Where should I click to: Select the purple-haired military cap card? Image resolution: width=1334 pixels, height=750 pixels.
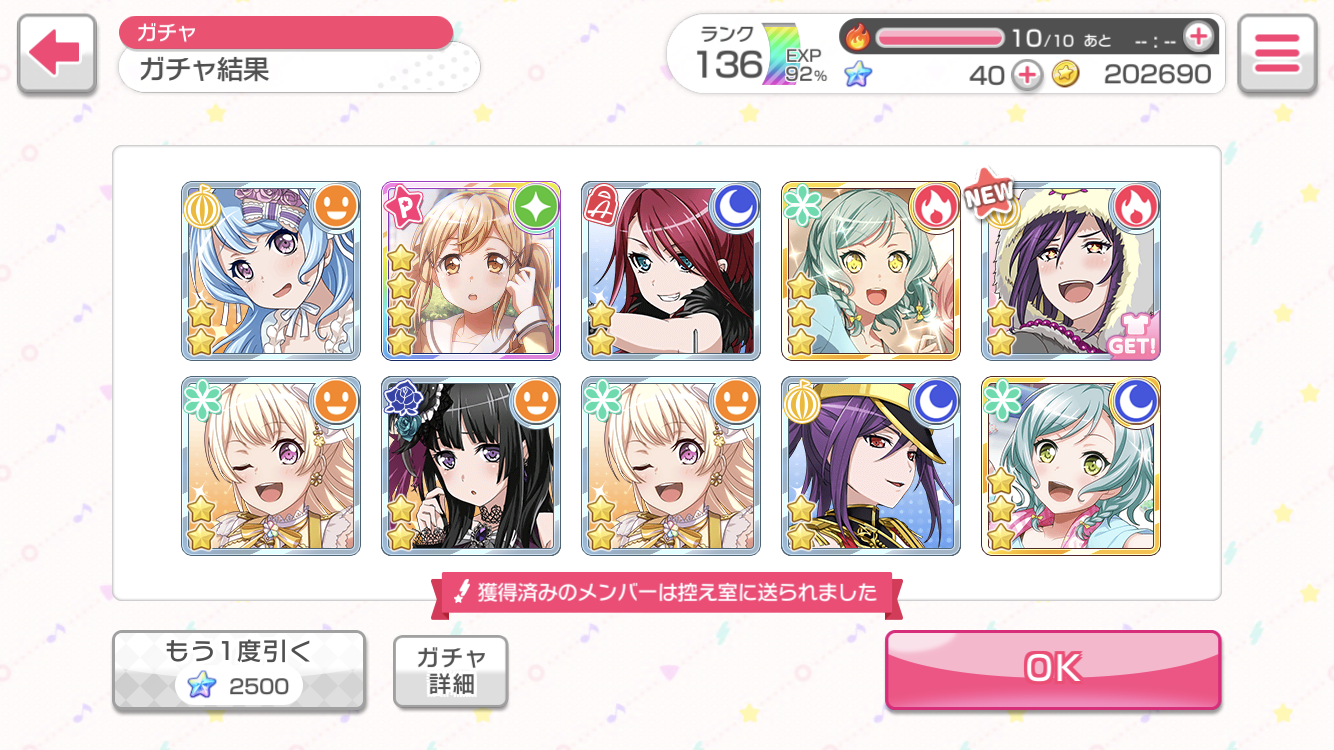871,466
